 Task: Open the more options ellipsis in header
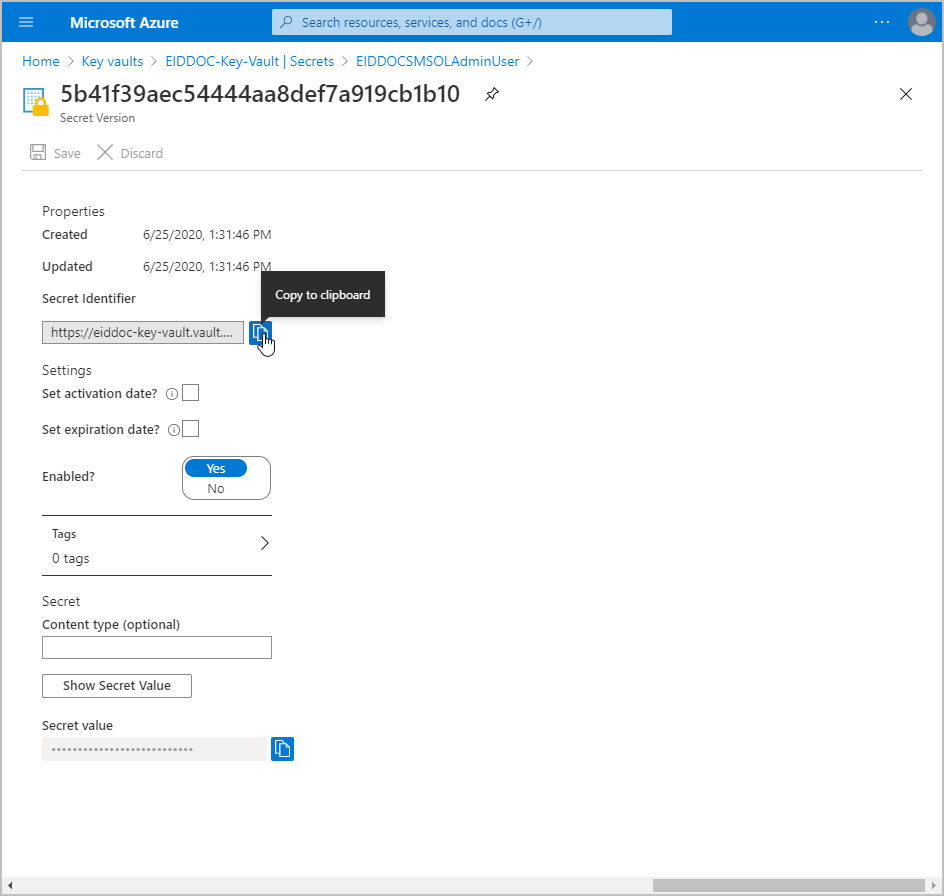pyautogui.click(x=881, y=22)
